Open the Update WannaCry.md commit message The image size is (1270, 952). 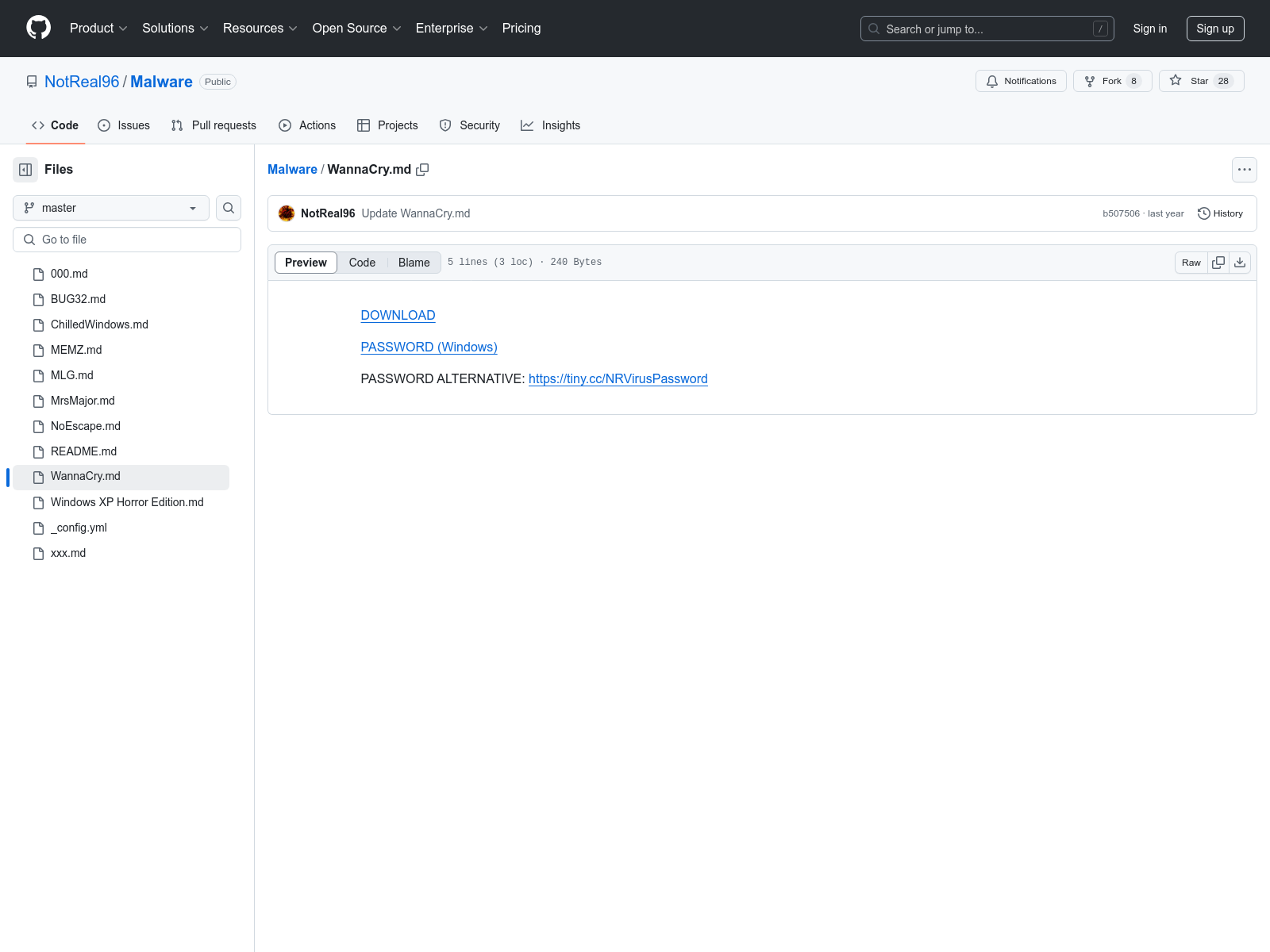tap(416, 213)
